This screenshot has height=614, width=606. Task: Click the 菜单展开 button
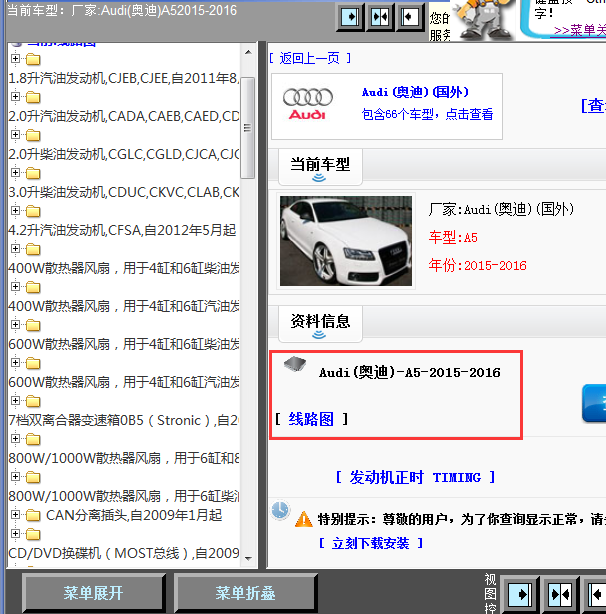click(93, 593)
